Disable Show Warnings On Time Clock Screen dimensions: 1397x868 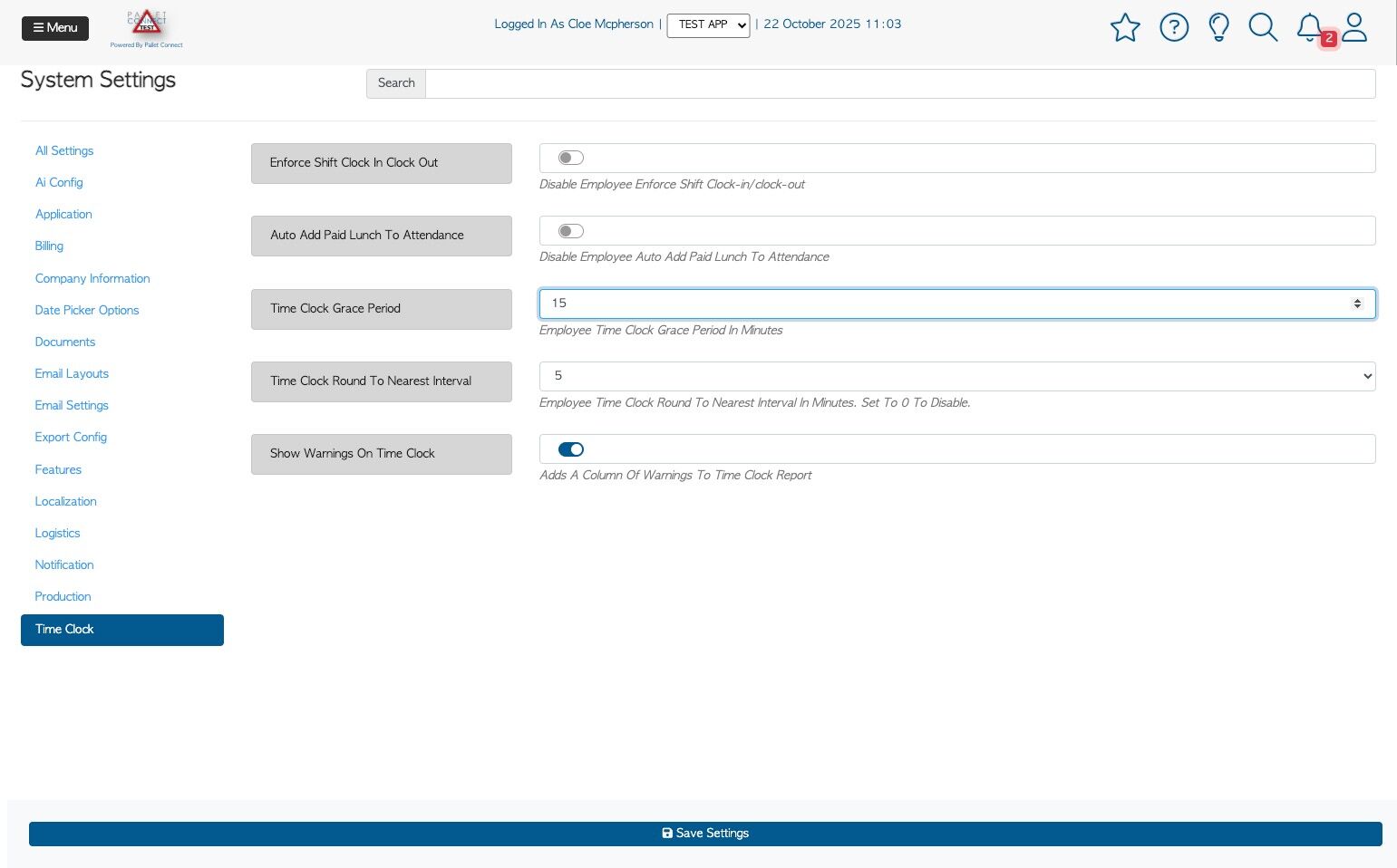point(571,449)
